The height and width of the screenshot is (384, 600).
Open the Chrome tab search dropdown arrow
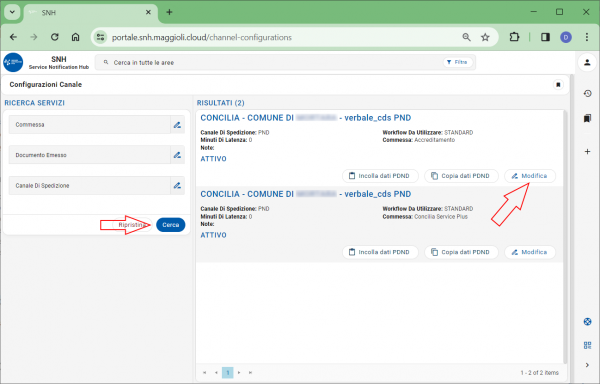coord(12,12)
